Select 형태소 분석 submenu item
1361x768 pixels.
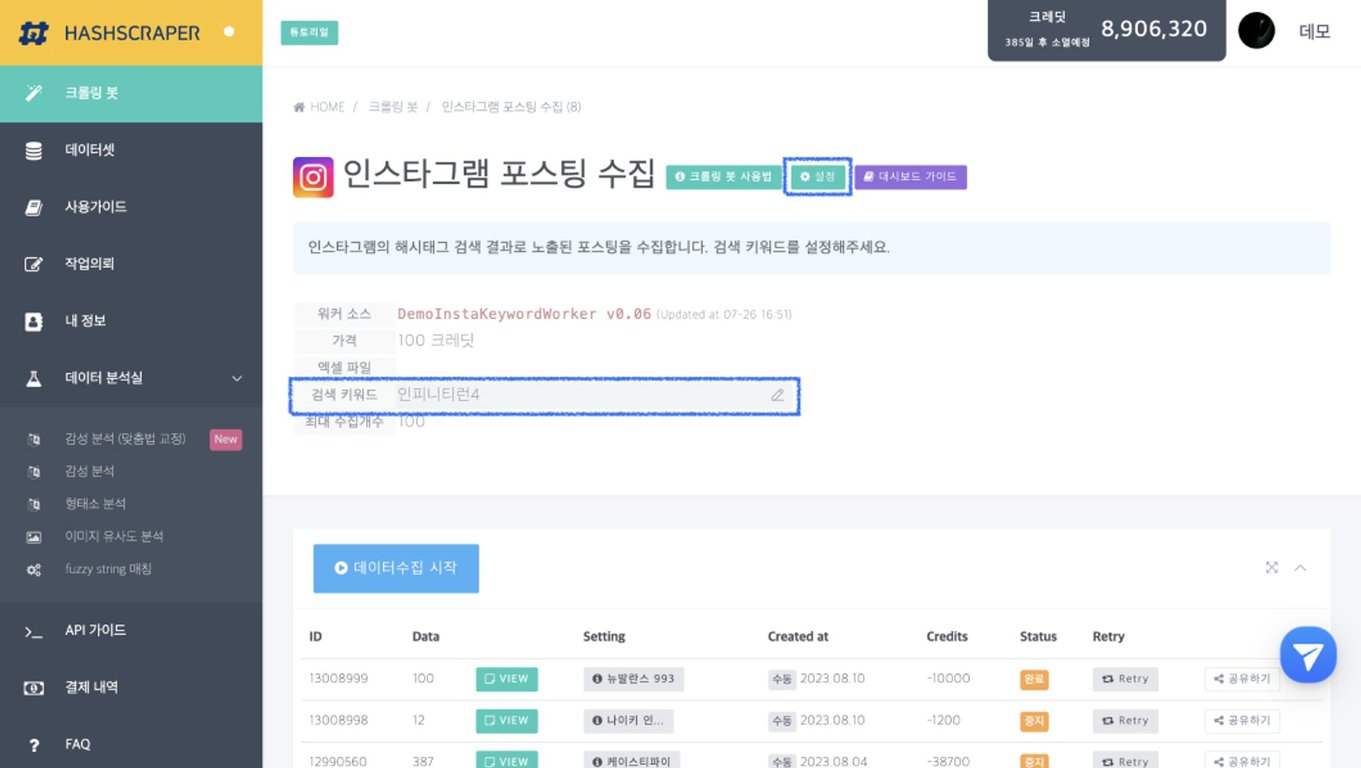(x=95, y=504)
